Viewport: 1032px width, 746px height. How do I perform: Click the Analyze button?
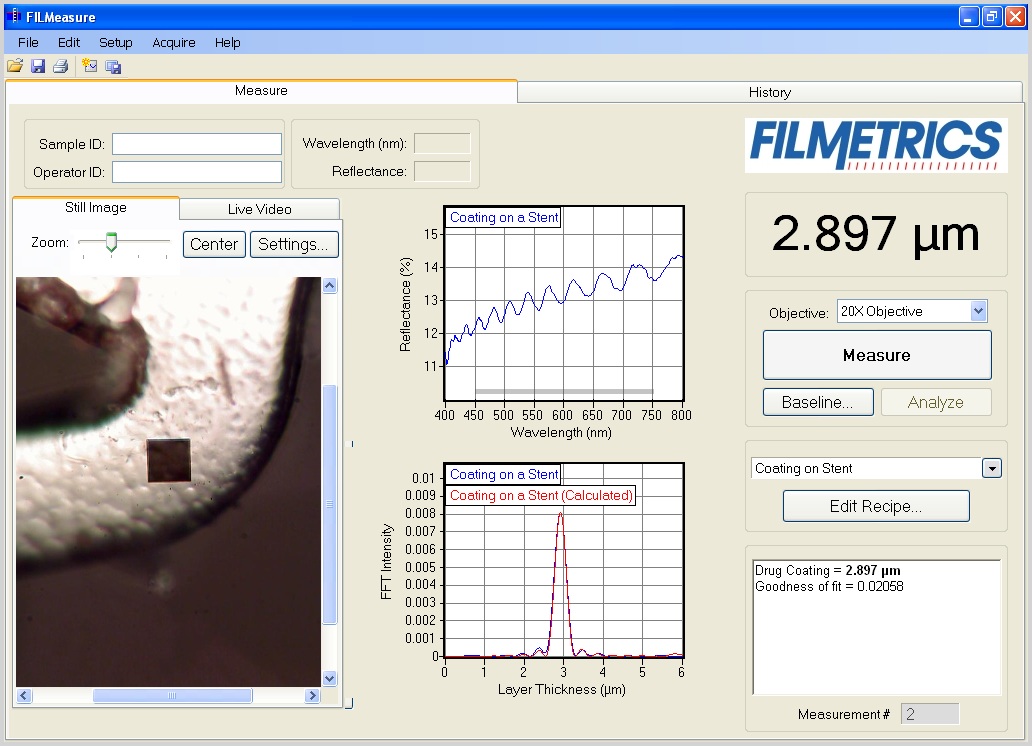click(936, 402)
